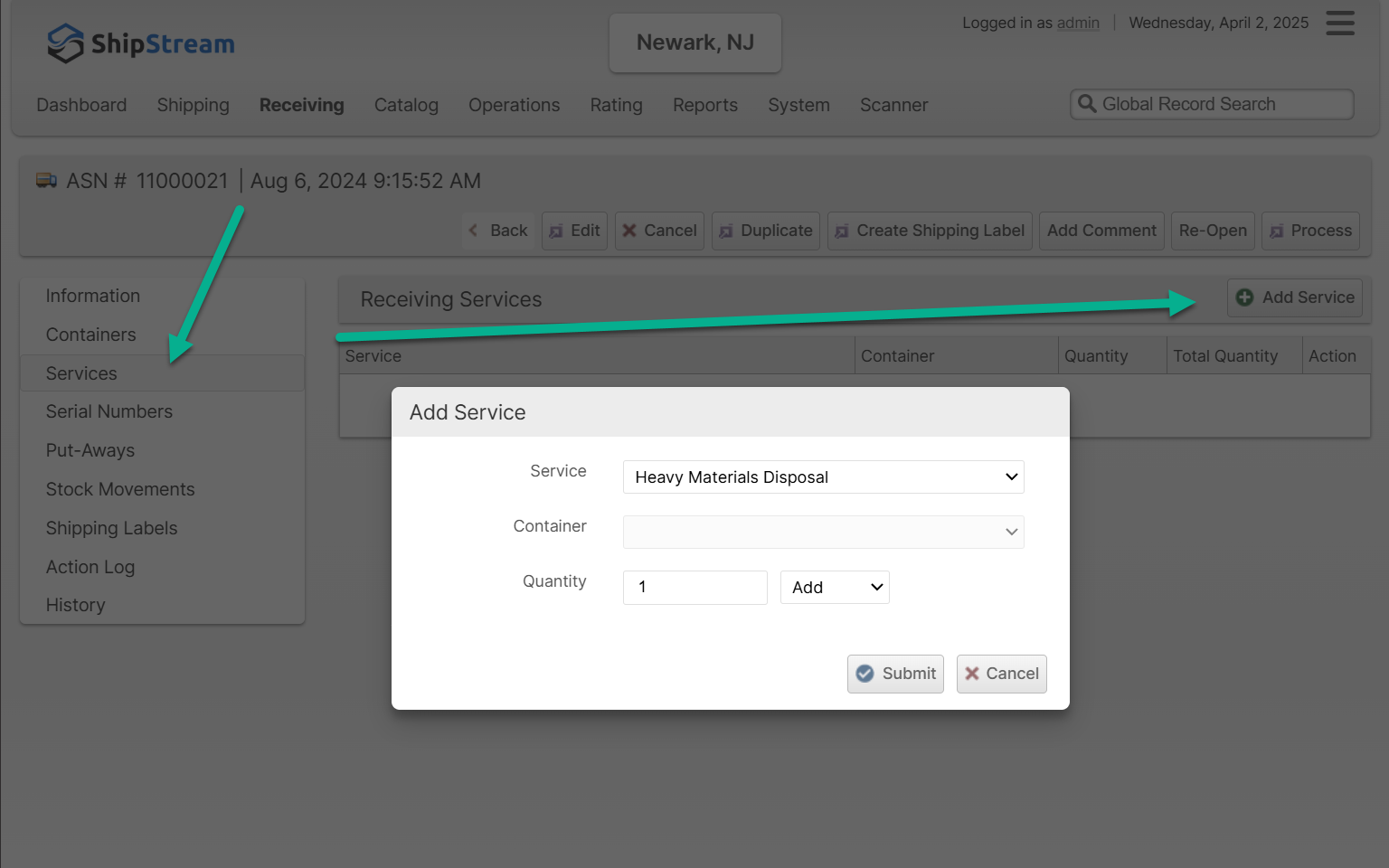Image resolution: width=1389 pixels, height=868 pixels.
Task: Click the Global Record Search magnifier icon
Action: [1087, 104]
